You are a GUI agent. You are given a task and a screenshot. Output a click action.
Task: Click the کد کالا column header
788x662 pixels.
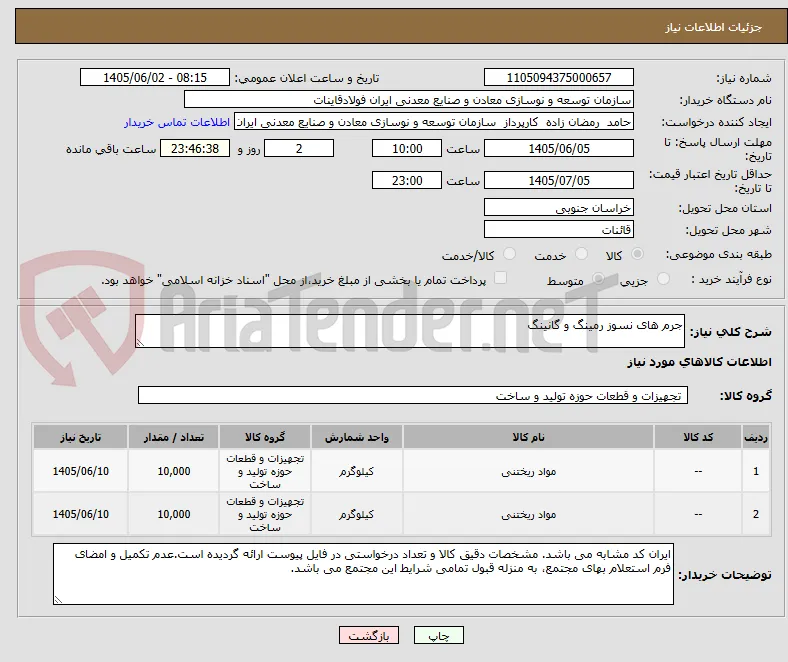click(x=698, y=437)
